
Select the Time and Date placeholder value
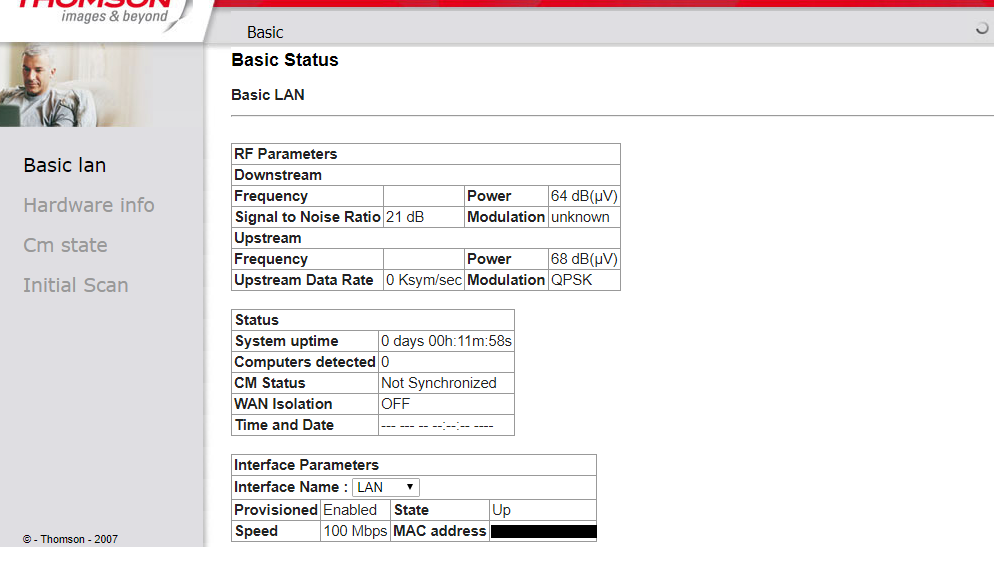437,425
